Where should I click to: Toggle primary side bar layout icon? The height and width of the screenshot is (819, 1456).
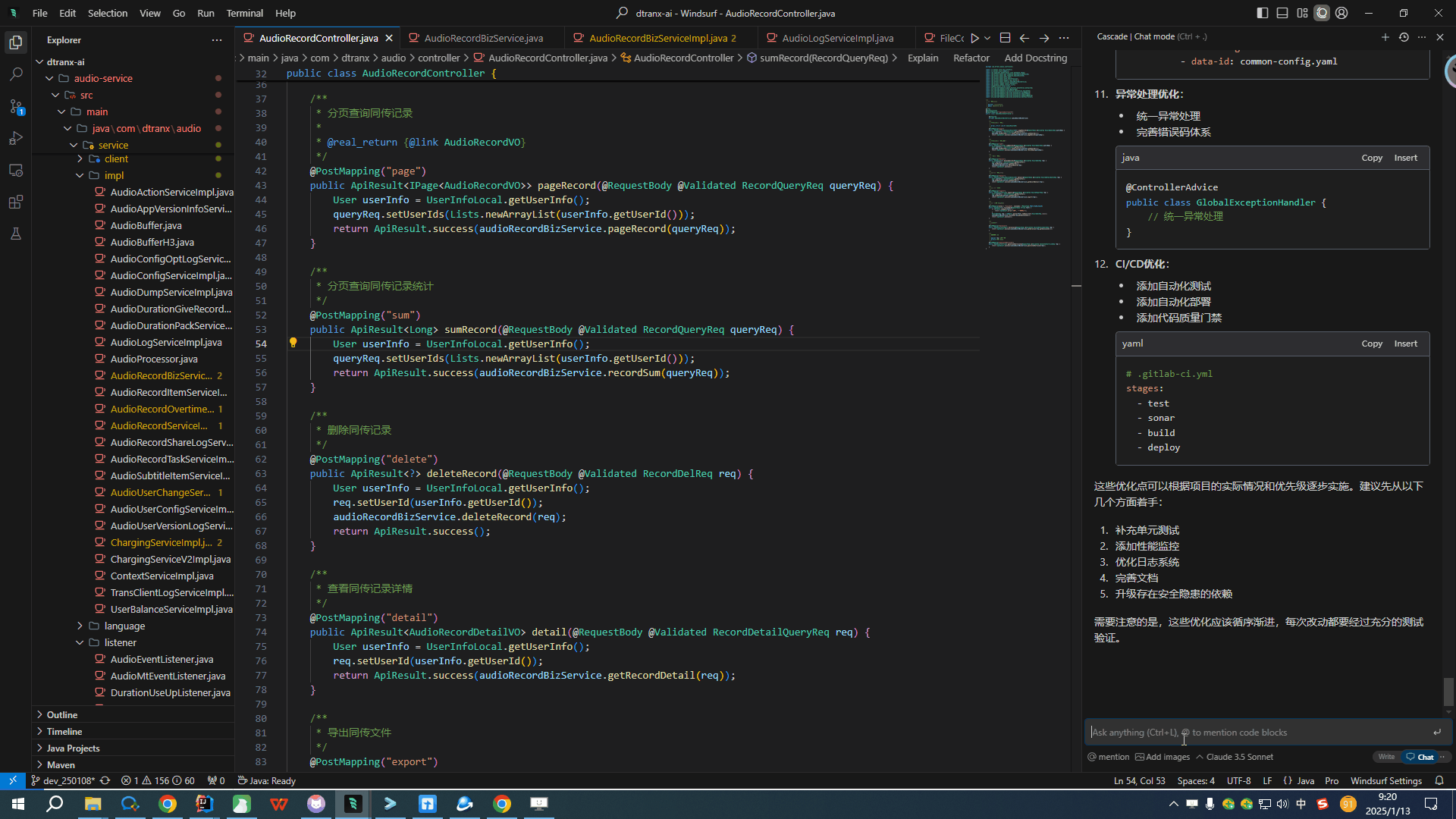pos(1263,13)
